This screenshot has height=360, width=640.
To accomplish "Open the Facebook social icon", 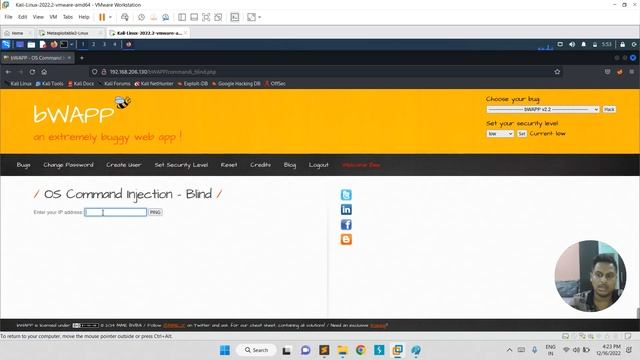I will (346, 224).
